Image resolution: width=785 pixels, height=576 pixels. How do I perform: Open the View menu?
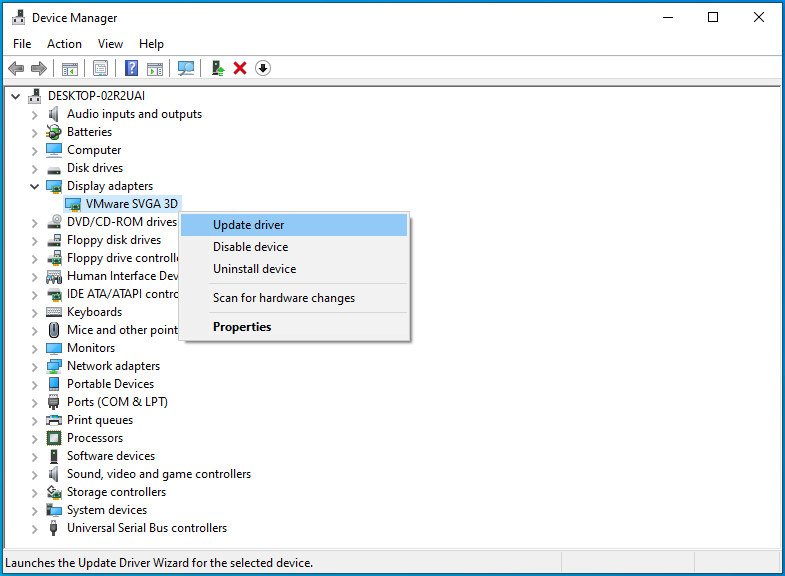pos(110,44)
